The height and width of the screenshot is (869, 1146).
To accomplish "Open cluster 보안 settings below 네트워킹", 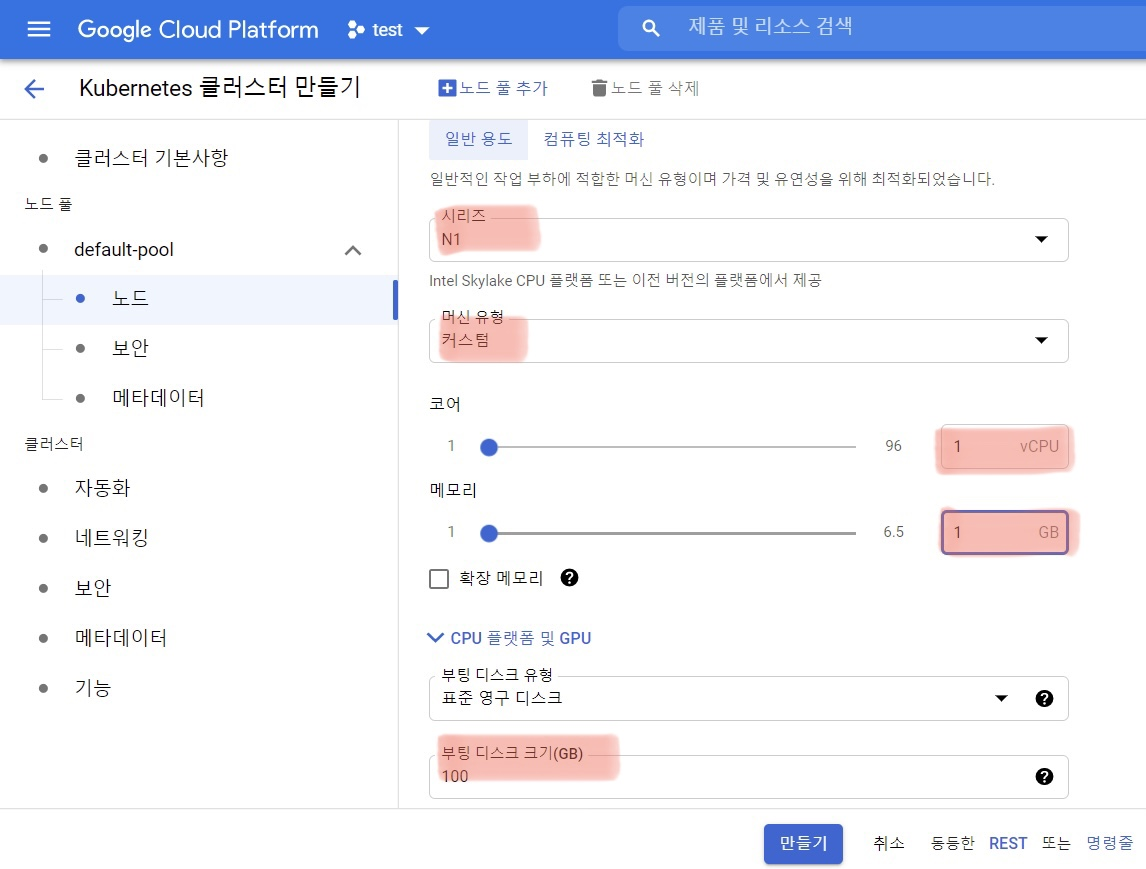I will pyautogui.click(x=93, y=588).
